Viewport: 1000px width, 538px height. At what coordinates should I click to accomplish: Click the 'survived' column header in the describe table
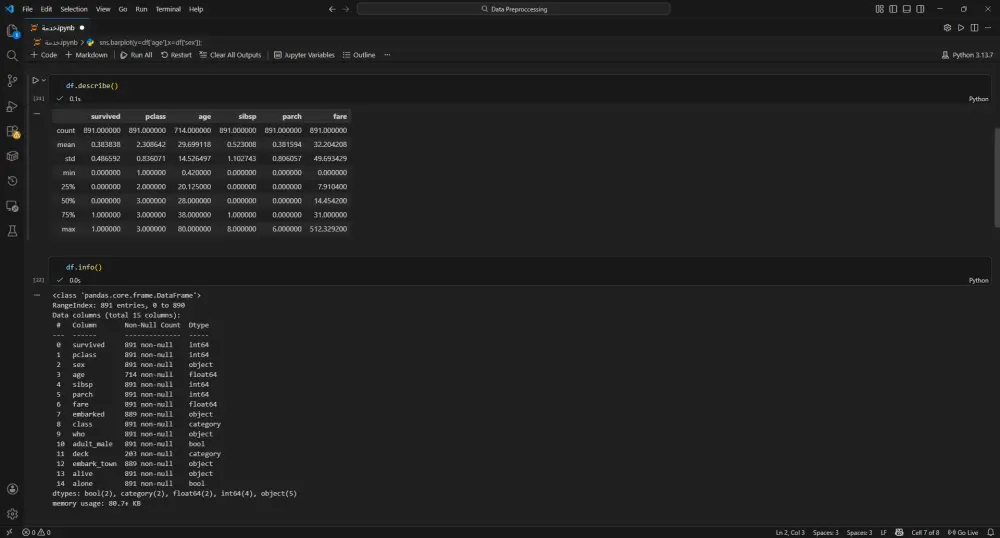(105, 117)
